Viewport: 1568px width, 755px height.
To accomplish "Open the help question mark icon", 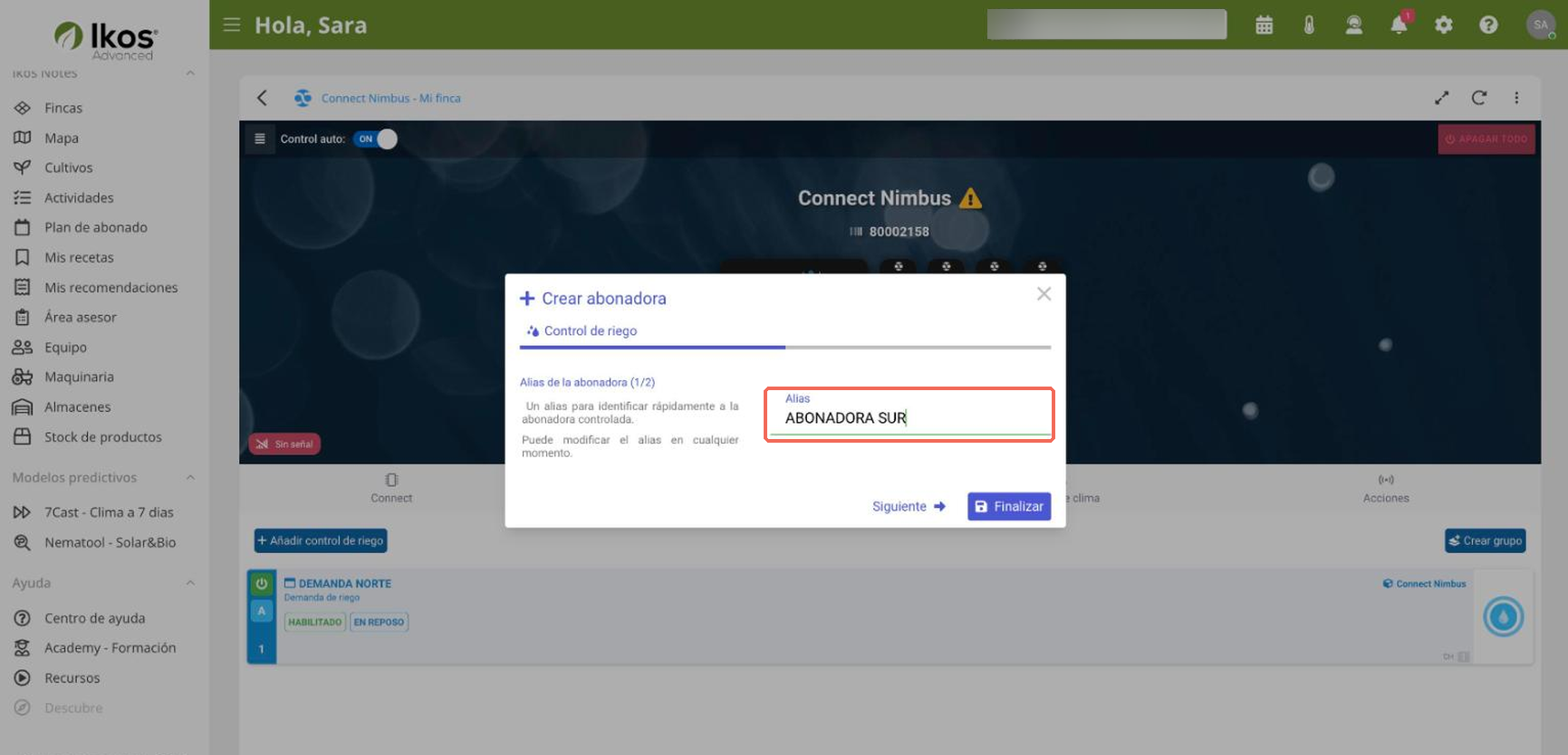I will click(x=1488, y=25).
